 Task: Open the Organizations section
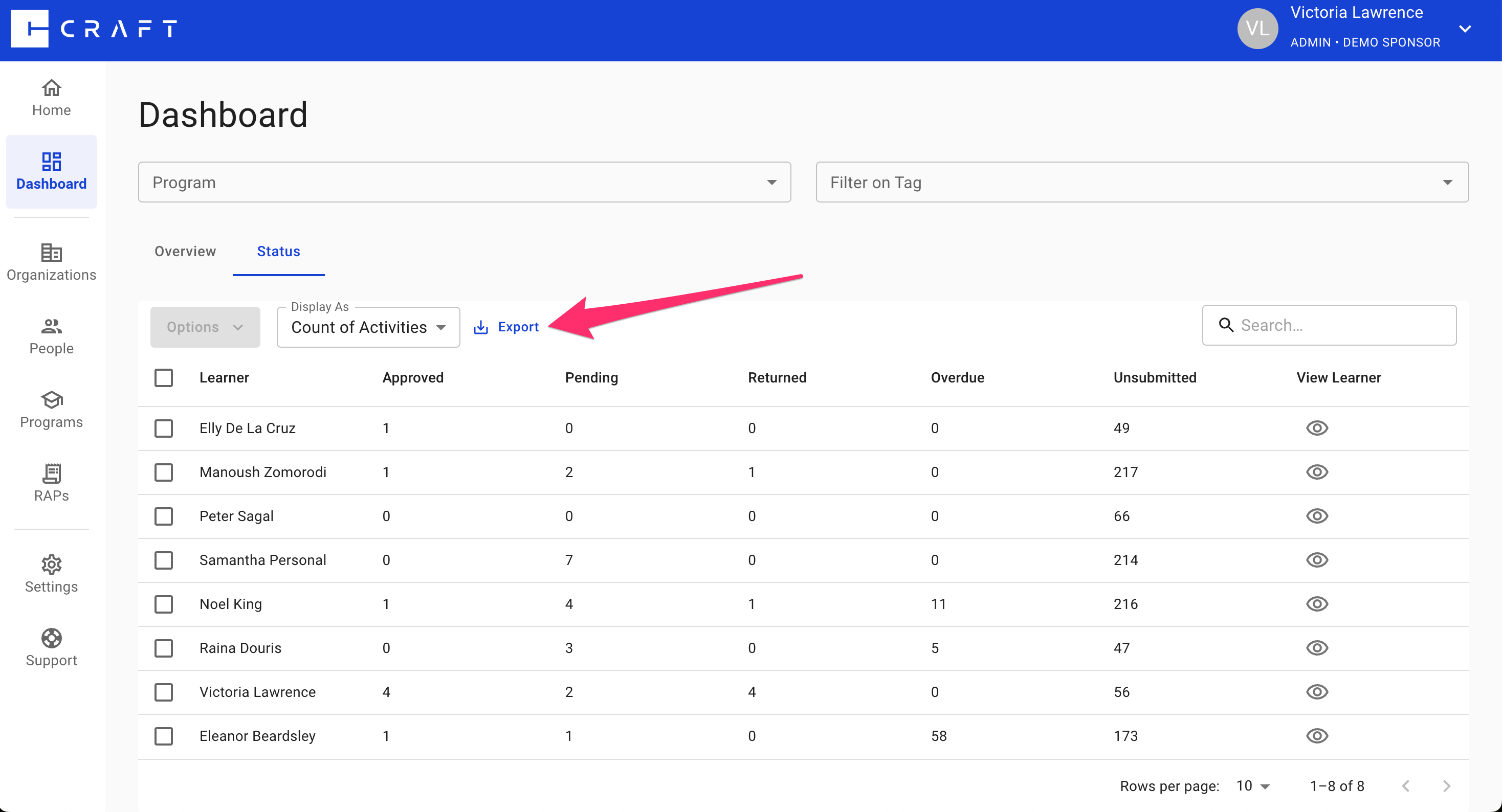coord(51,262)
